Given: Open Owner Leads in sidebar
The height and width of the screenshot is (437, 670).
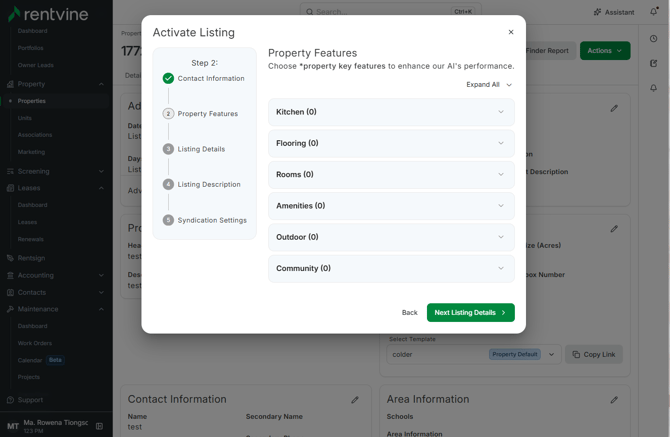Looking at the screenshot, I should [x=35, y=65].
